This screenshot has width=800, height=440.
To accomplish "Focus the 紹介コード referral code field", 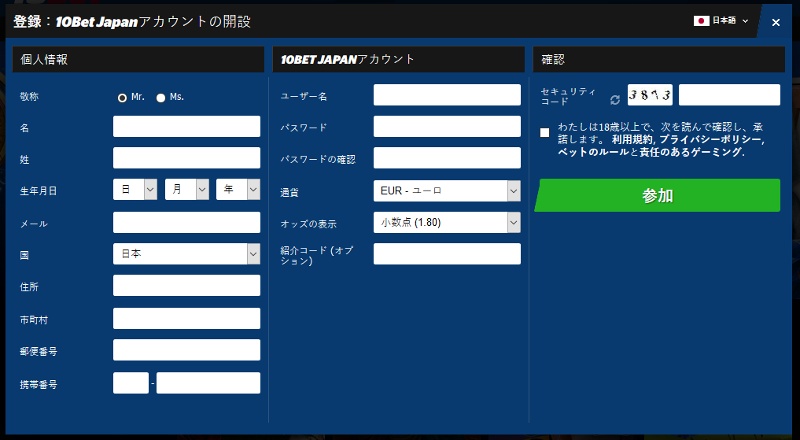I will coord(447,254).
